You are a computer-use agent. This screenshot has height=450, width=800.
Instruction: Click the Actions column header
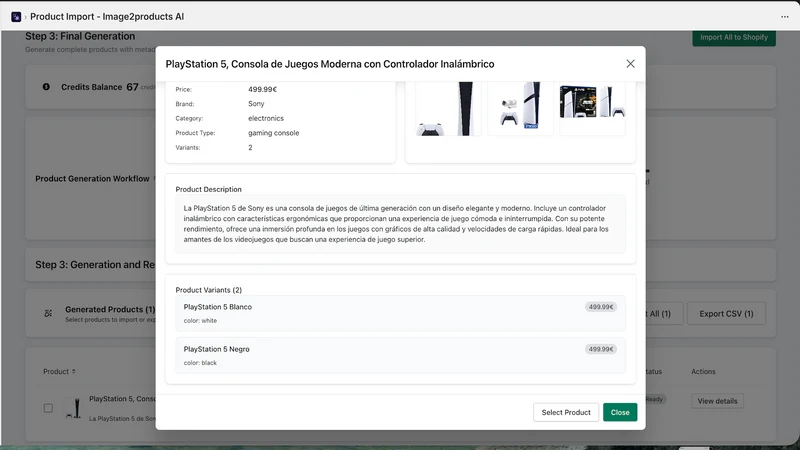703,371
